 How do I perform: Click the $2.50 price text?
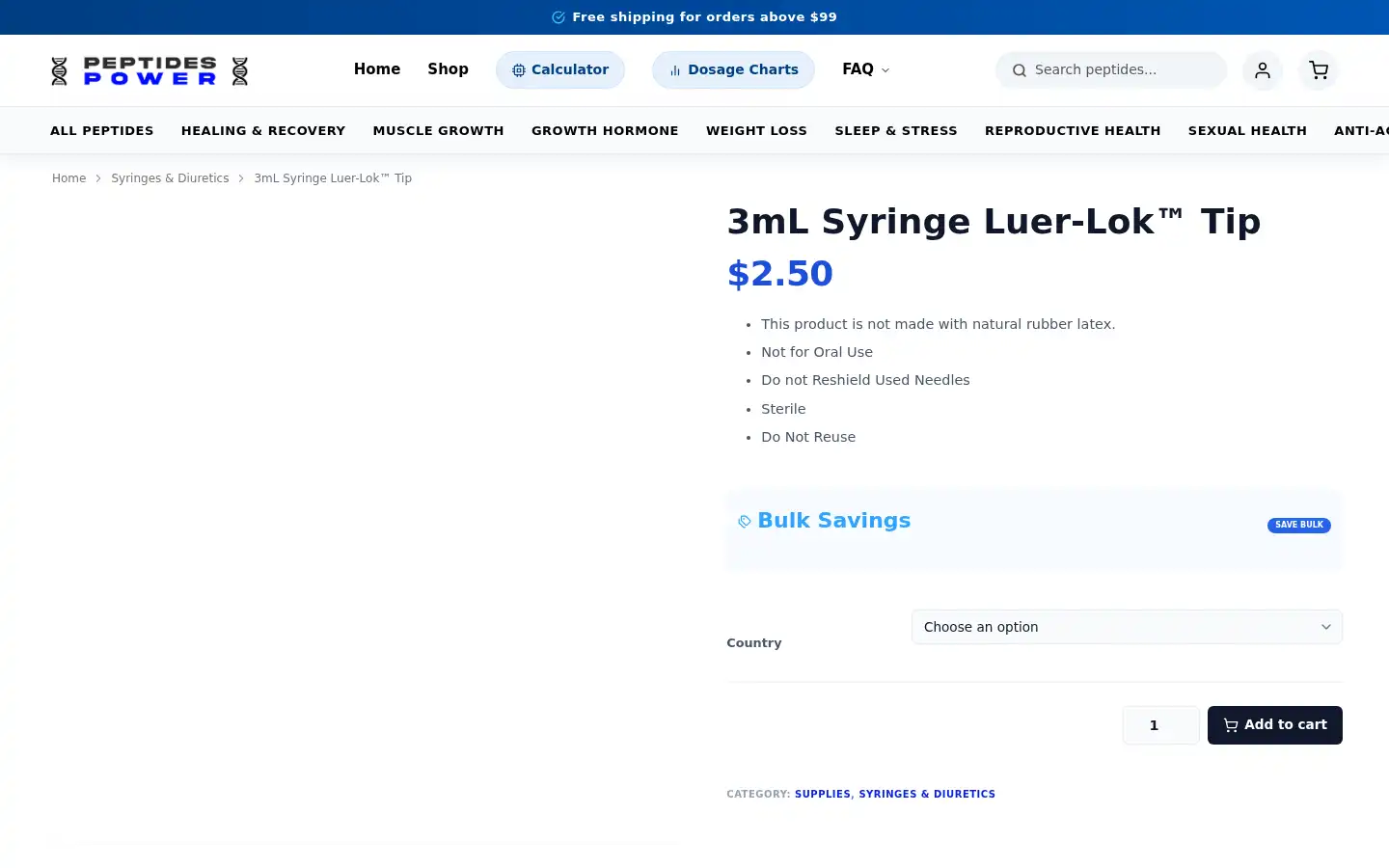780,274
